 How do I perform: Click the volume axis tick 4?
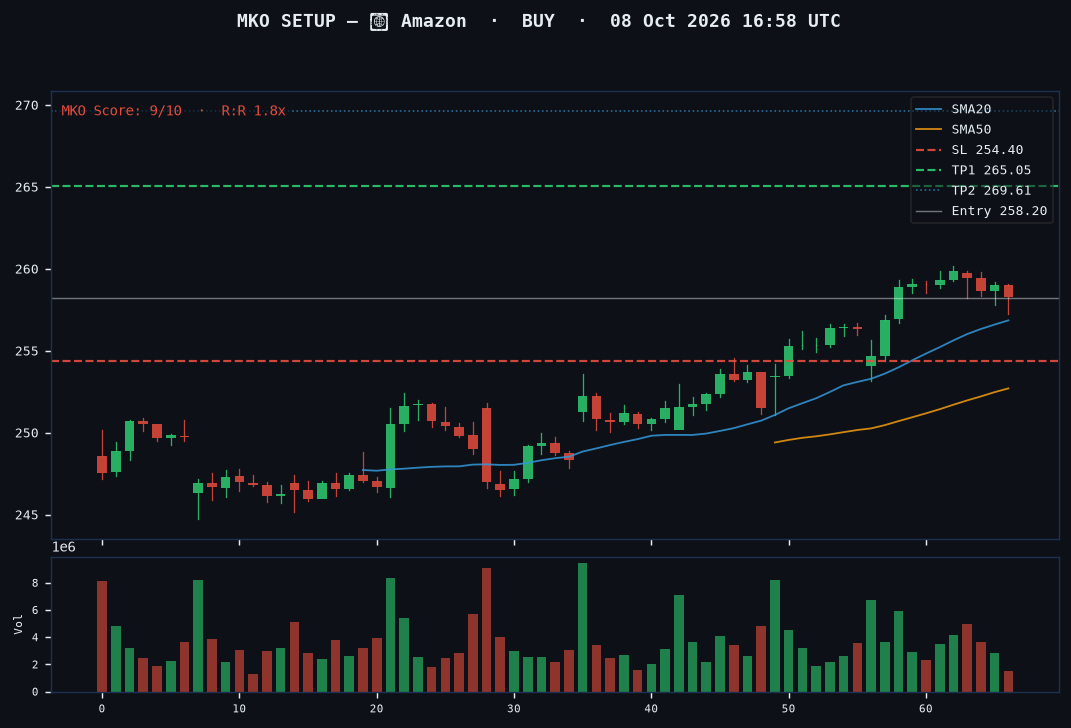coord(35,638)
